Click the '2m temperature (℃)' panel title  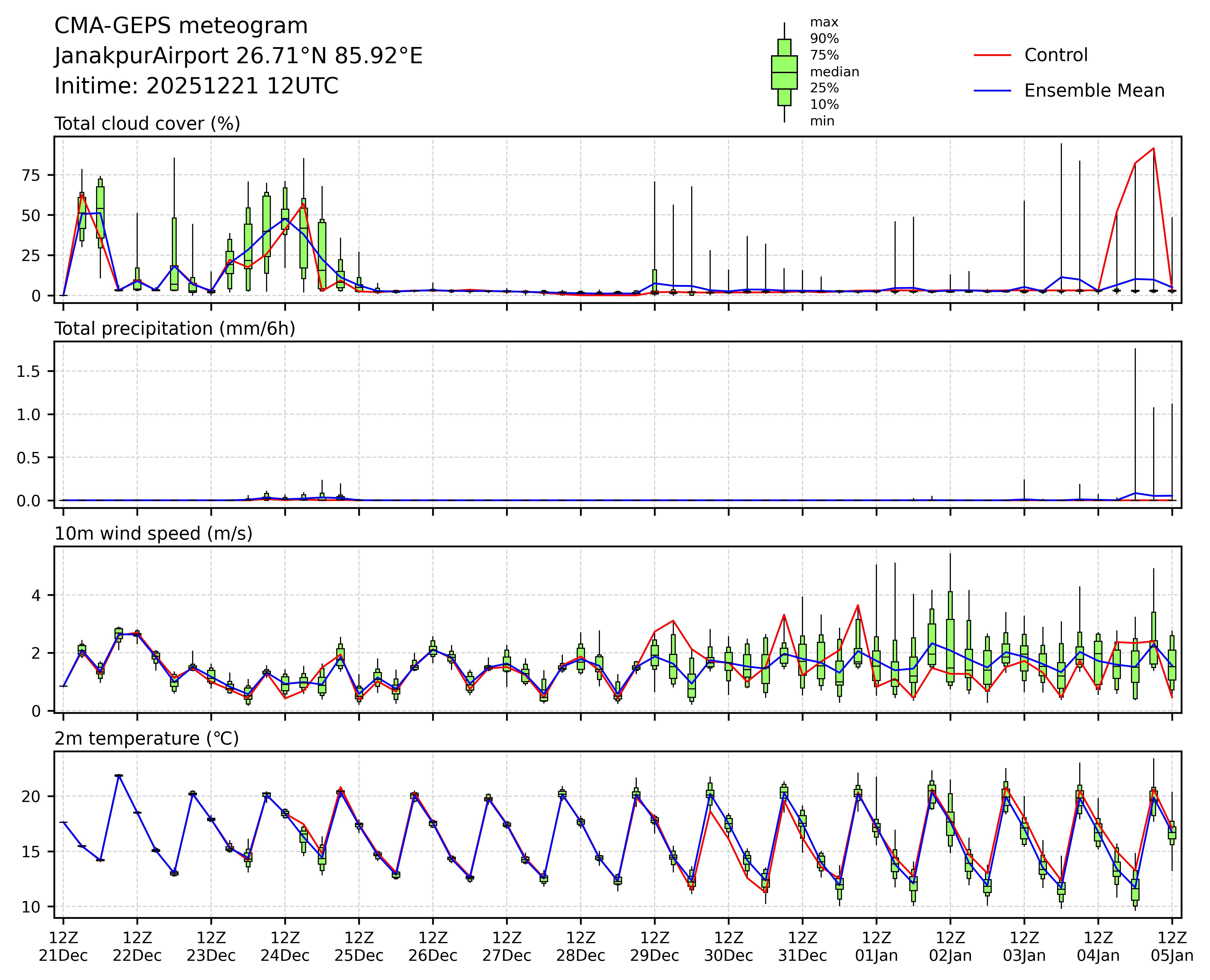point(147,738)
